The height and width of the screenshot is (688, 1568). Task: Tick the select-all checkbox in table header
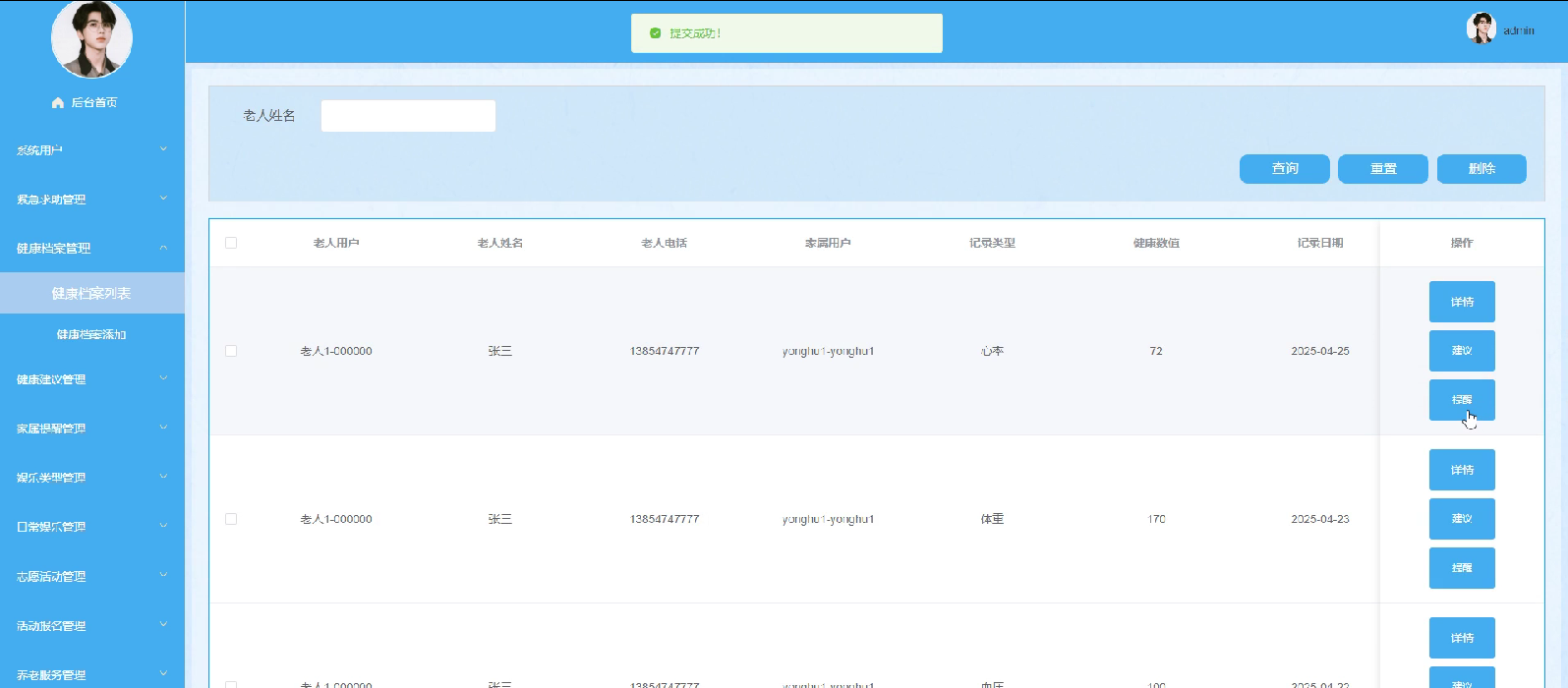click(231, 243)
